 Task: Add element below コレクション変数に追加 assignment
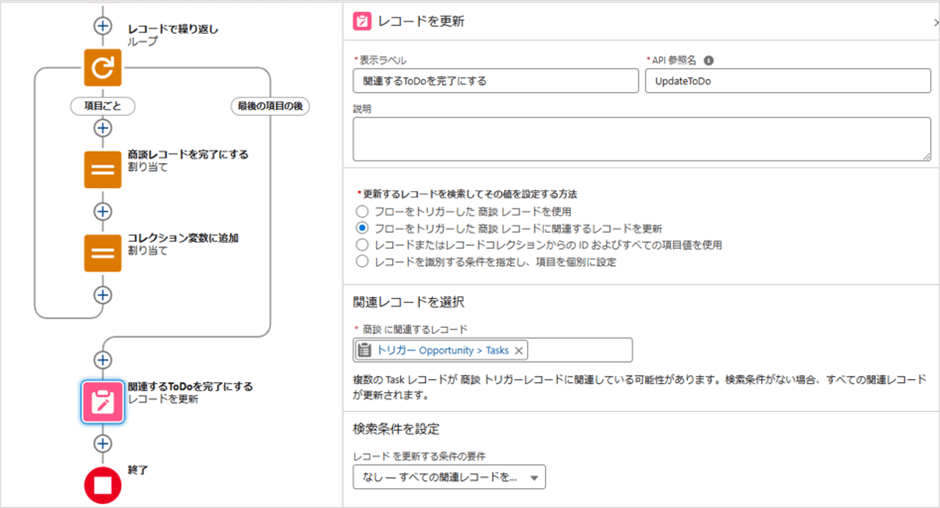pyautogui.click(x=103, y=294)
